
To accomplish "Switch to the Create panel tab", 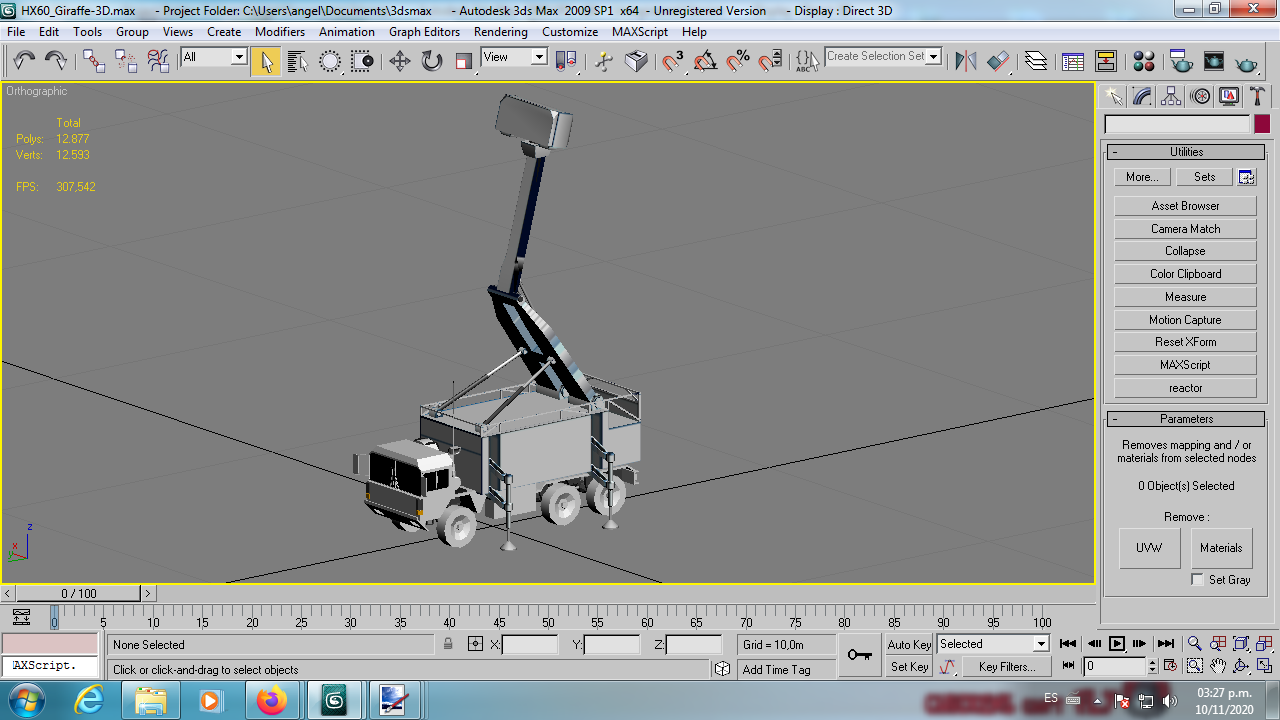I will click(x=1113, y=96).
